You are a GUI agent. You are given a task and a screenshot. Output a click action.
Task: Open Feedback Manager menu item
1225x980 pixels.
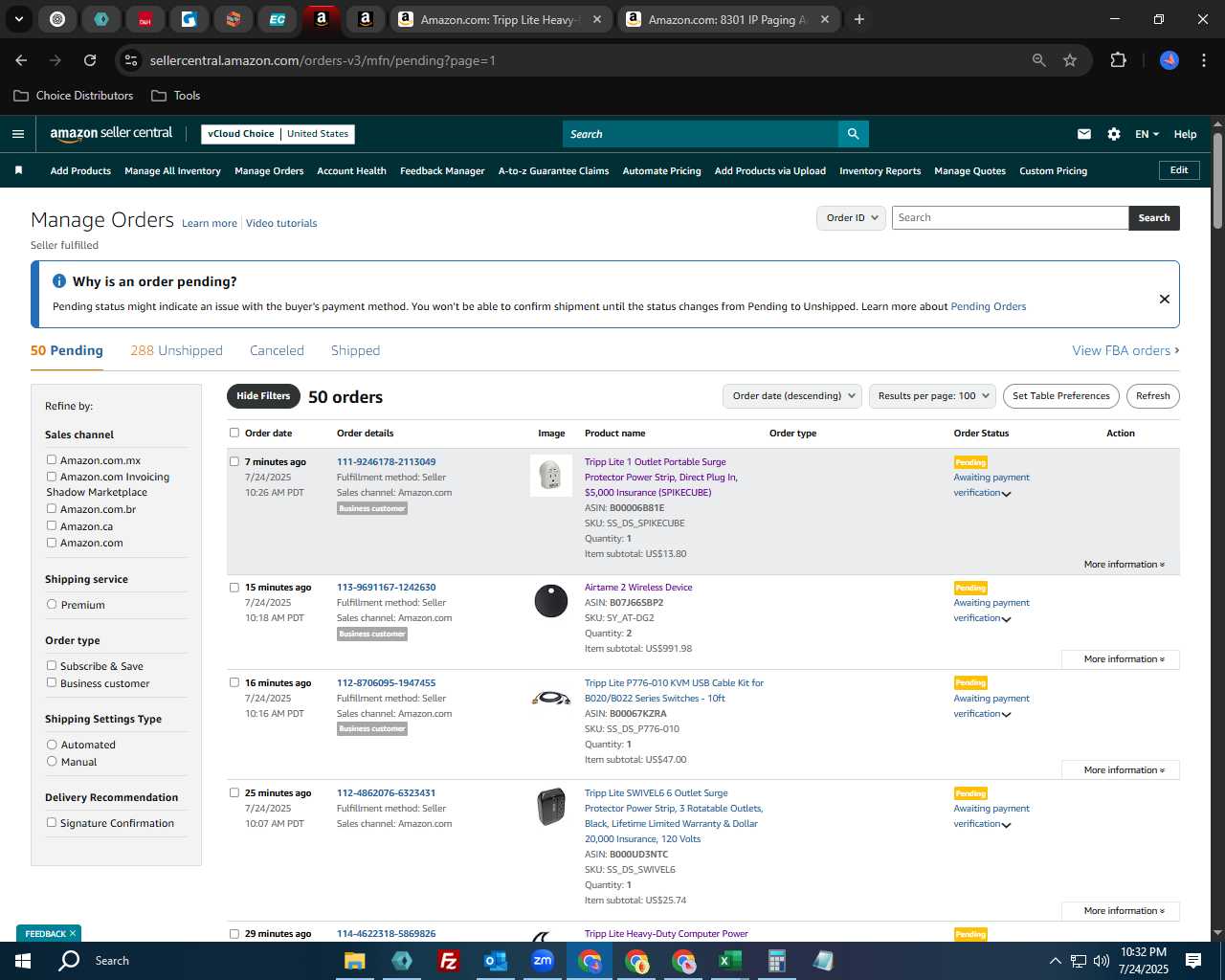pos(442,171)
